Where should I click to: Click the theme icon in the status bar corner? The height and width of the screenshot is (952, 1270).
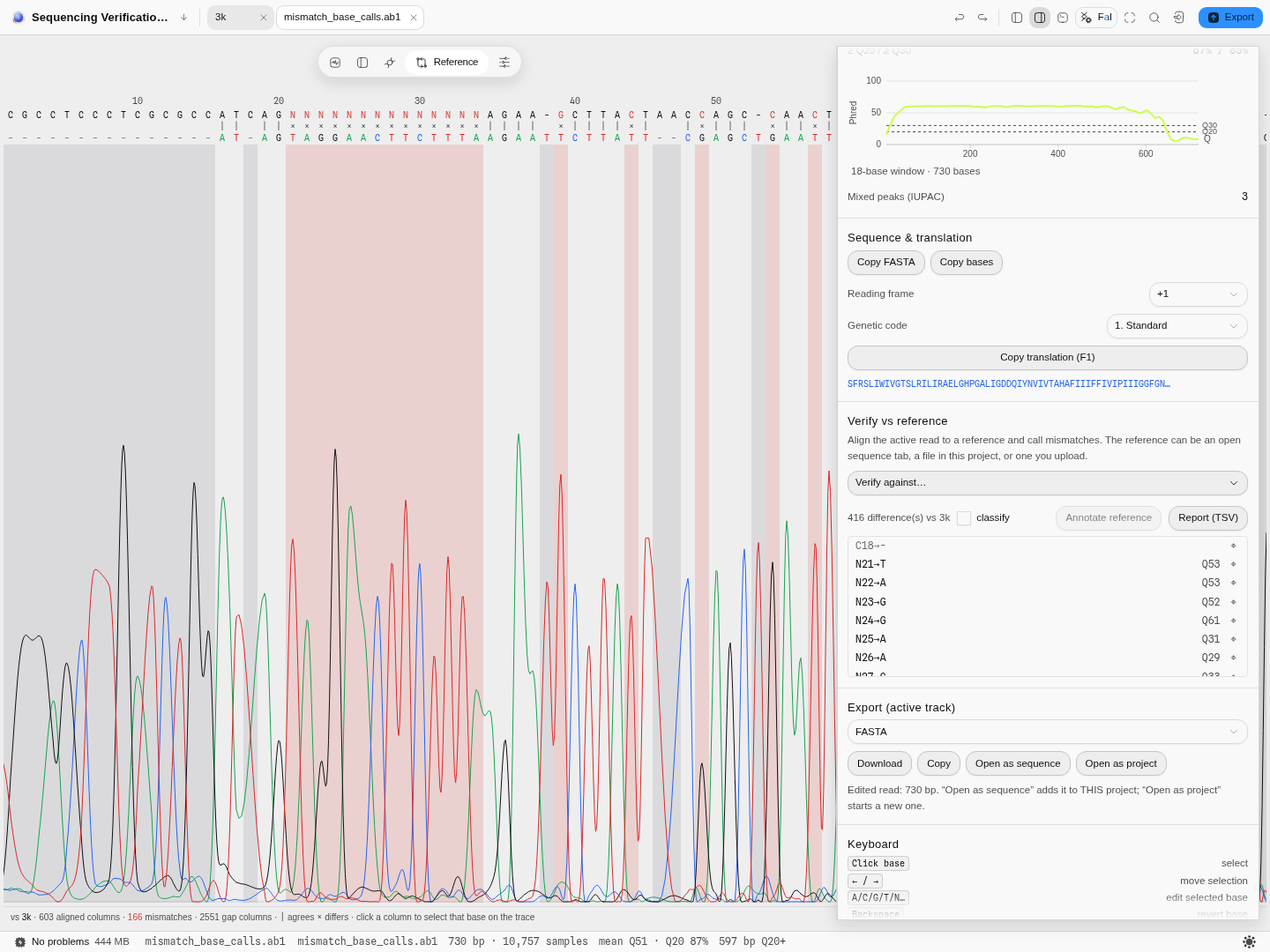(1249, 942)
